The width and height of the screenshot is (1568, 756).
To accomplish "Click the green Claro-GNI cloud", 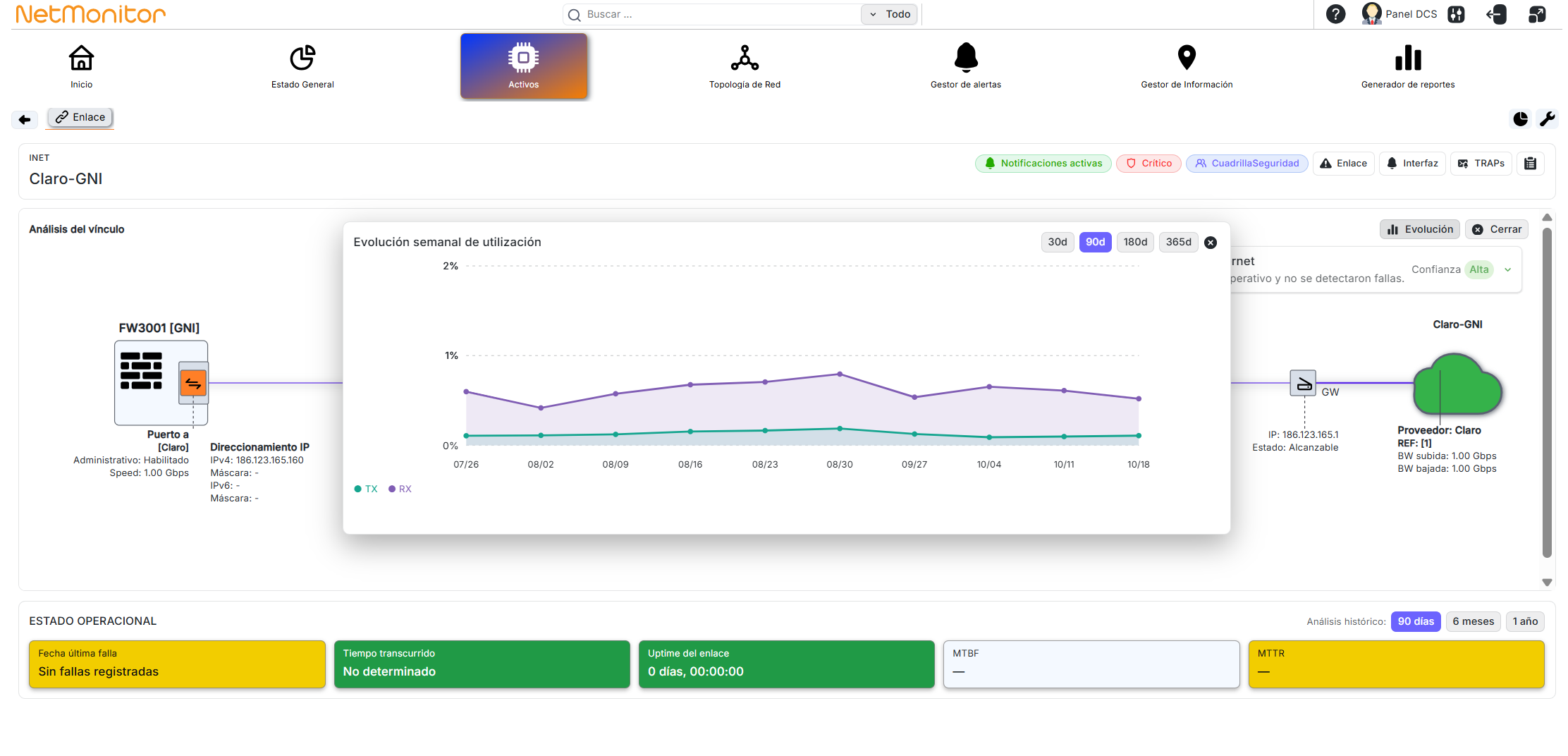I will [x=1457, y=384].
